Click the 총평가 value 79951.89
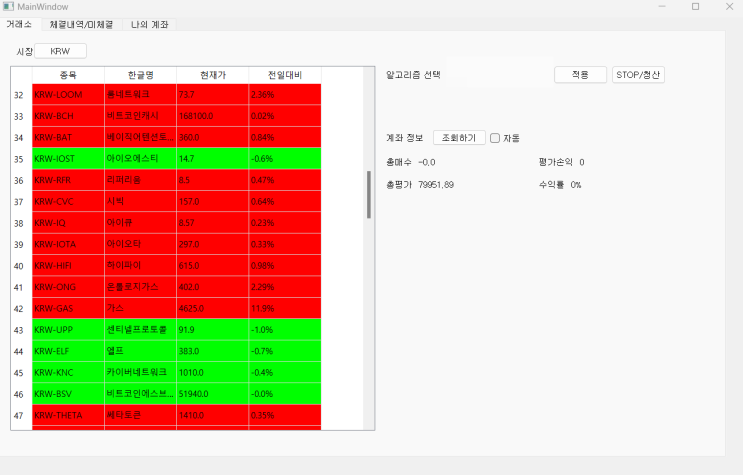The image size is (743, 475). pyautogui.click(x=436, y=184)
